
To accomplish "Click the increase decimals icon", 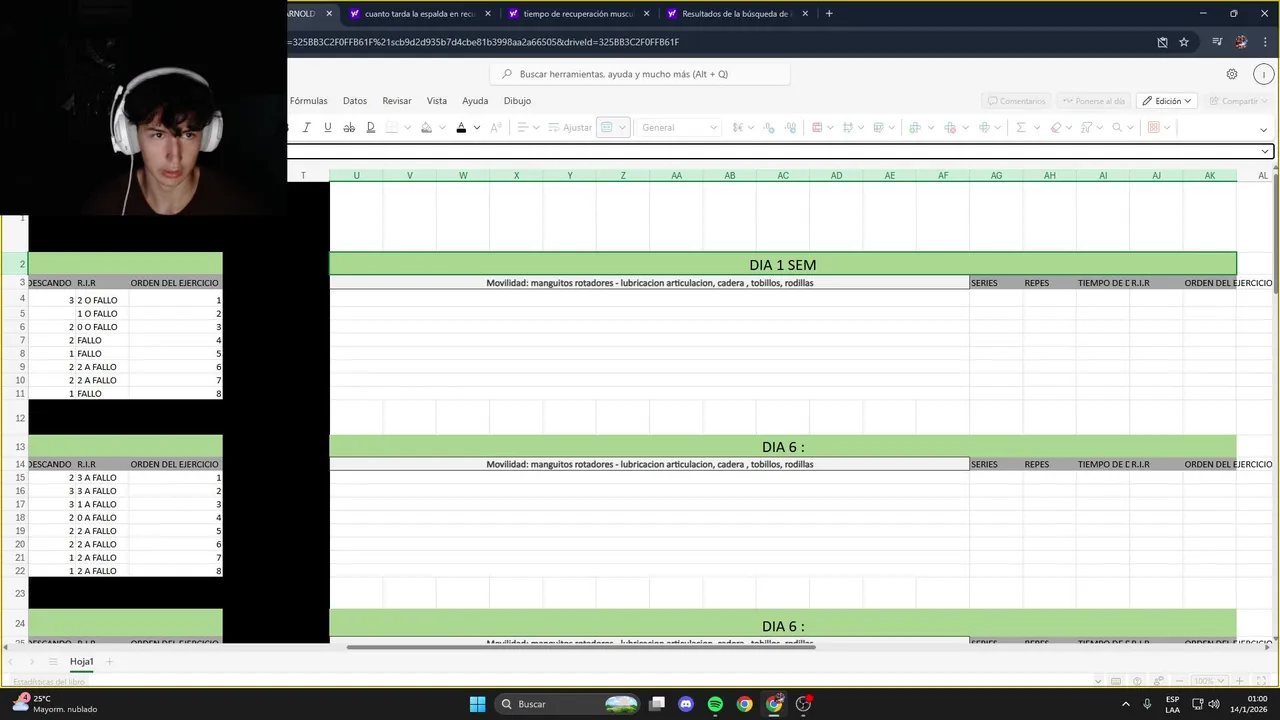I will (791, 128).
